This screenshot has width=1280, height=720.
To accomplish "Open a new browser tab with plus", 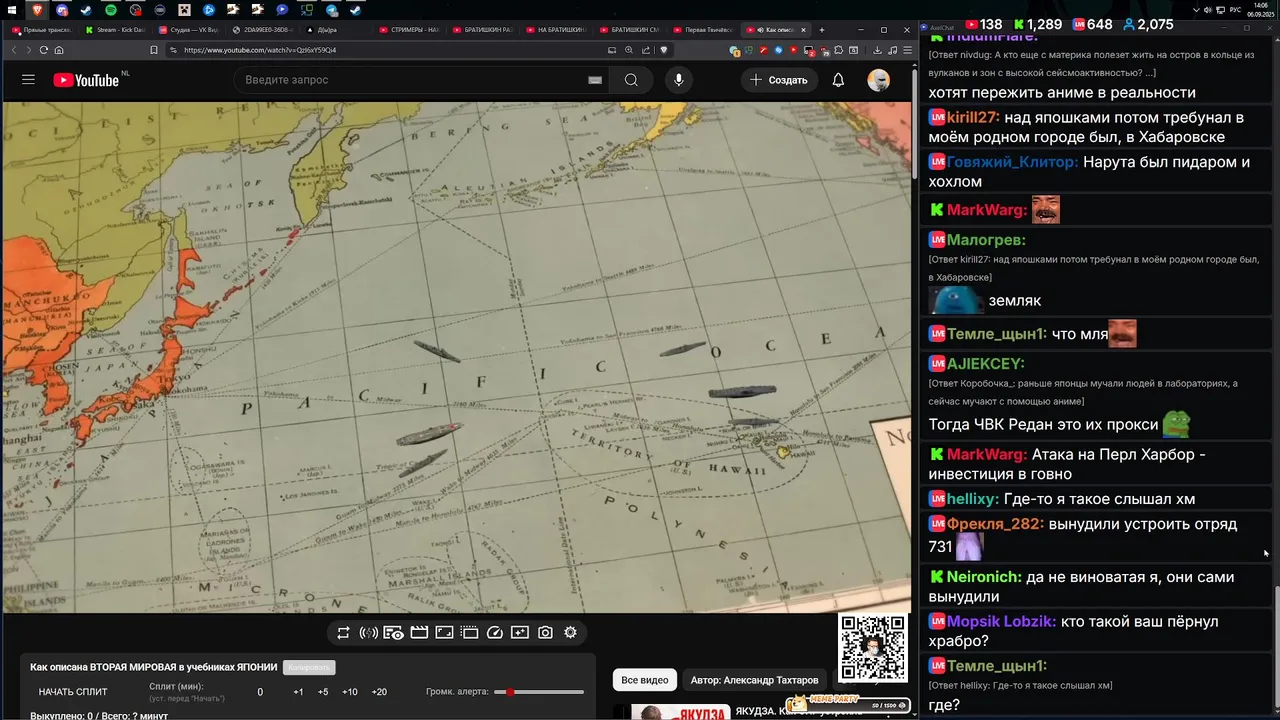I will (x=821, y=30).
